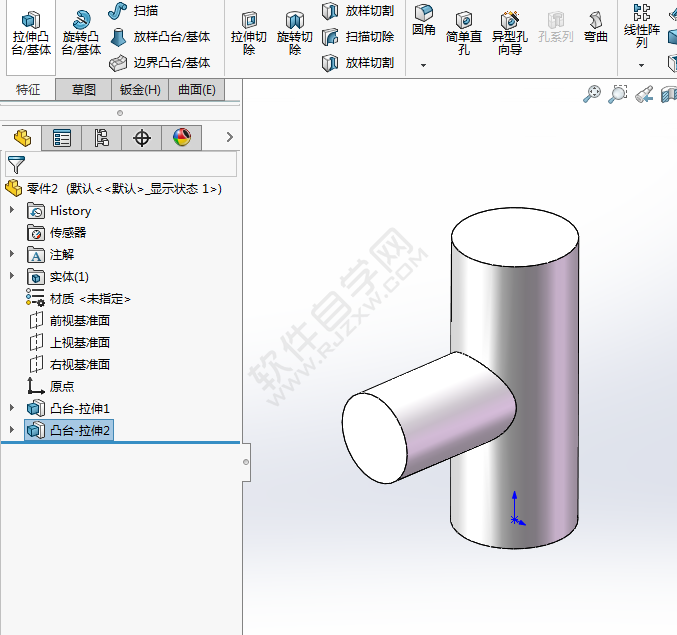Select the 原点 origin item
Image resolution: width=677 pixels, height=635 pixels.
click(x=51, y=386)
